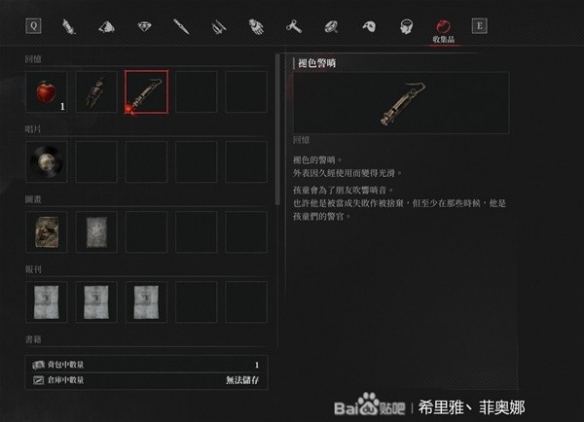Viewport: 584px width, 422px height.
Task: Open the blade category tab
Action: [x=181, y=27]
